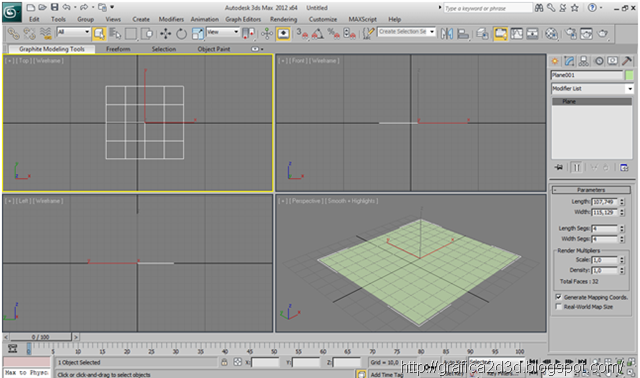Expand the InfoCenter search arrow
This screenshot has width=640, height=378.
pyautogui.click(x=440, y=7)
